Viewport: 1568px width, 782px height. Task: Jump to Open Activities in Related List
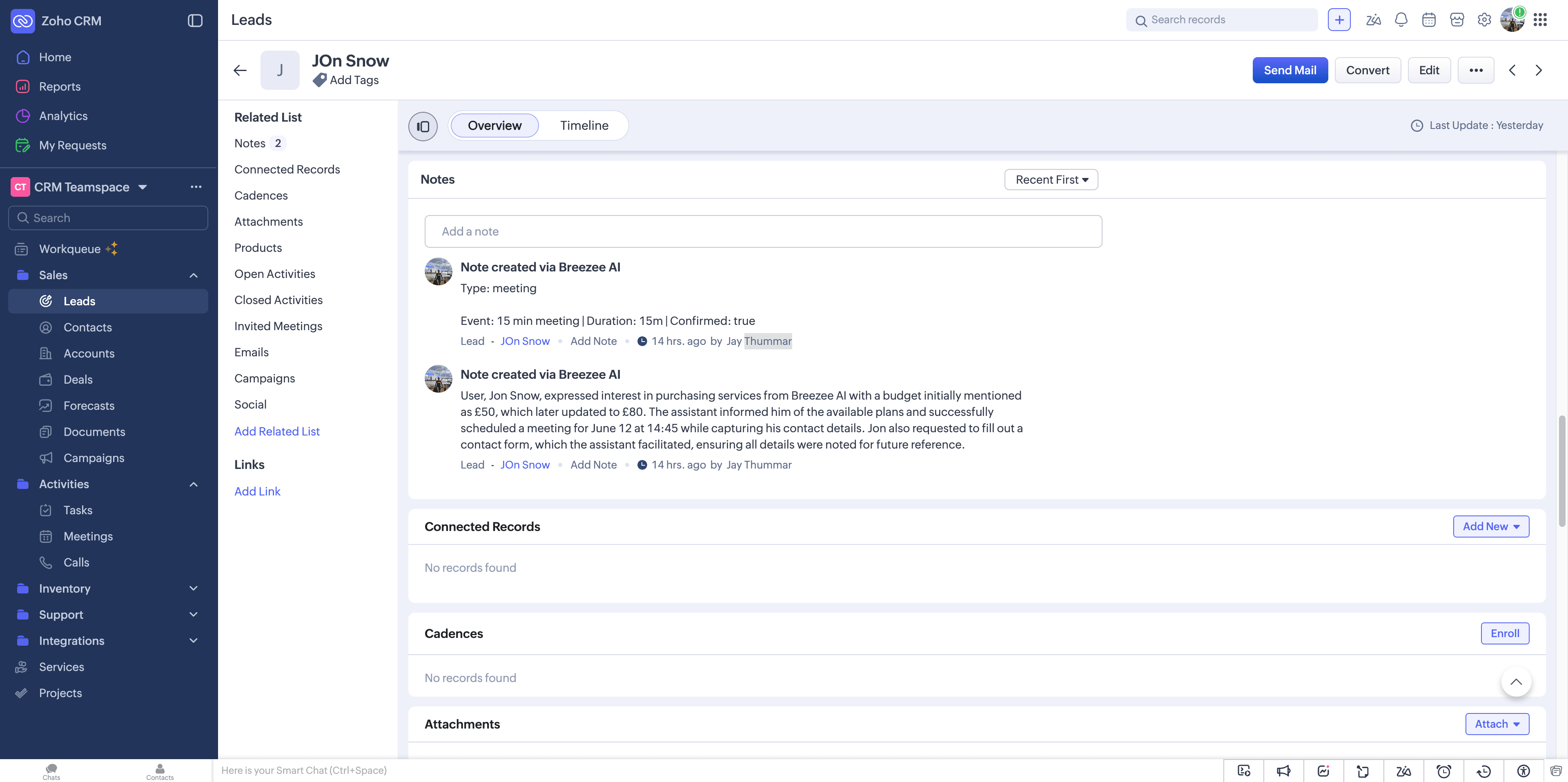[x=274, y=274]
